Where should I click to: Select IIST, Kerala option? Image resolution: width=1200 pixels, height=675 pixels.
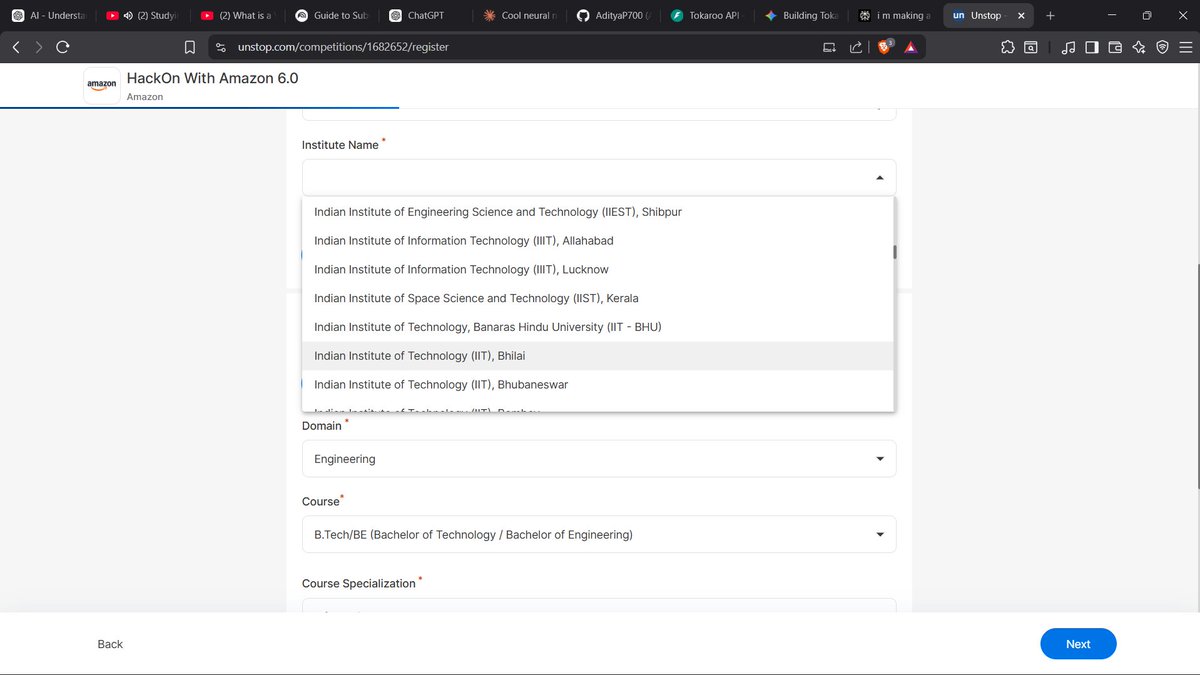click(598, 298)
